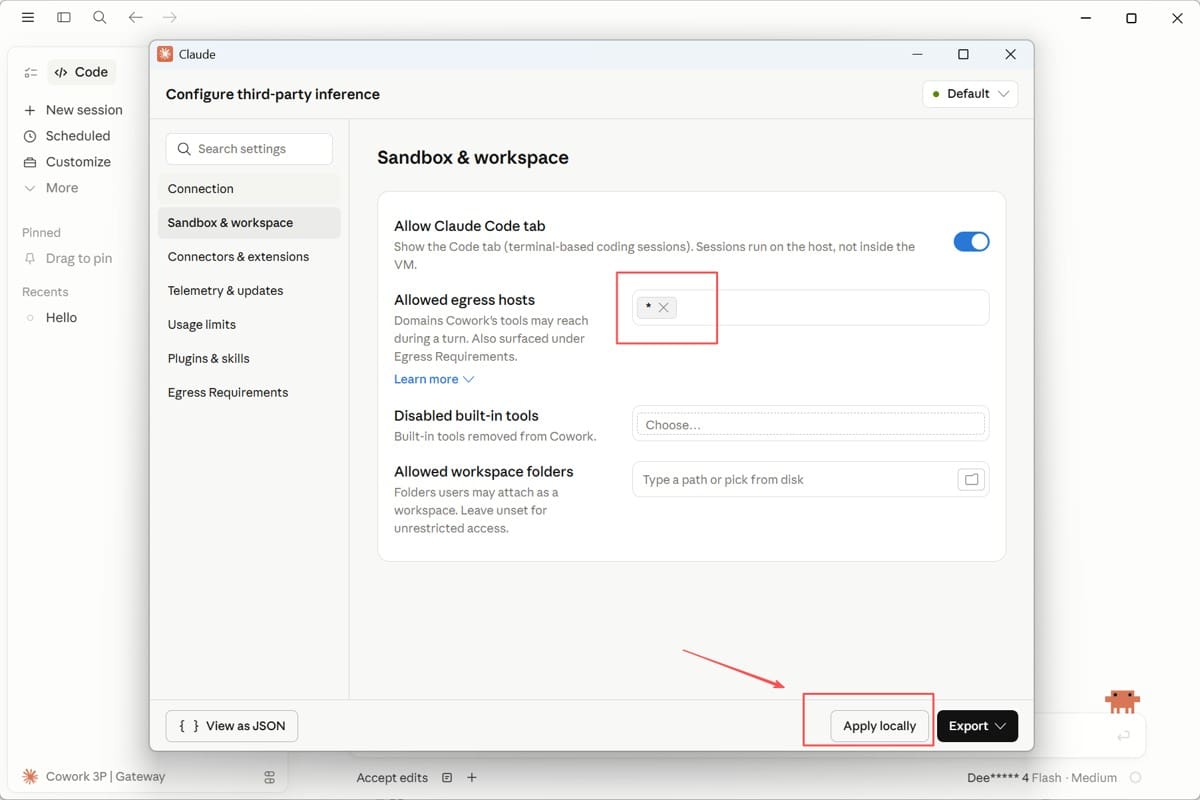Go forward with the right arrow
1200x800 pixels.
[170, 17]
